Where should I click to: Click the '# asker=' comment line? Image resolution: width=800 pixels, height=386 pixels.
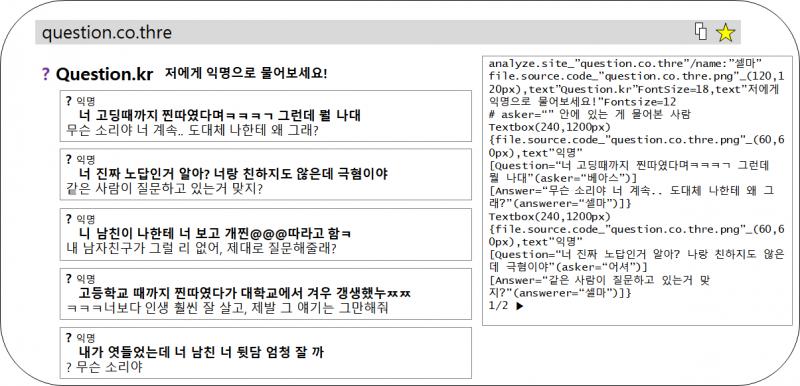pyautogui.click(x=589, y=114)
